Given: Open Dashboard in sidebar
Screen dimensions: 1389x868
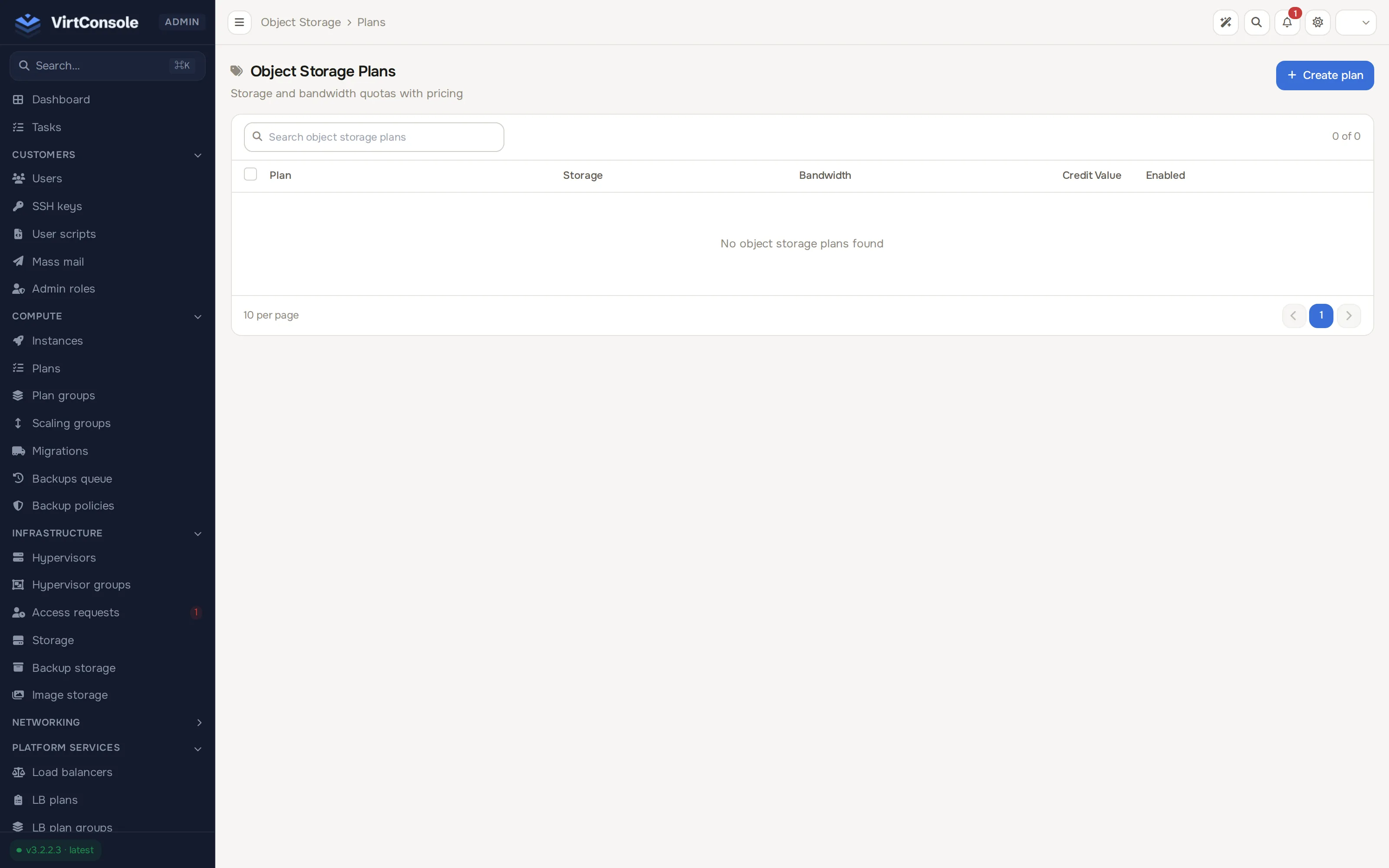Looking at the screenshot, I should 107,99.
